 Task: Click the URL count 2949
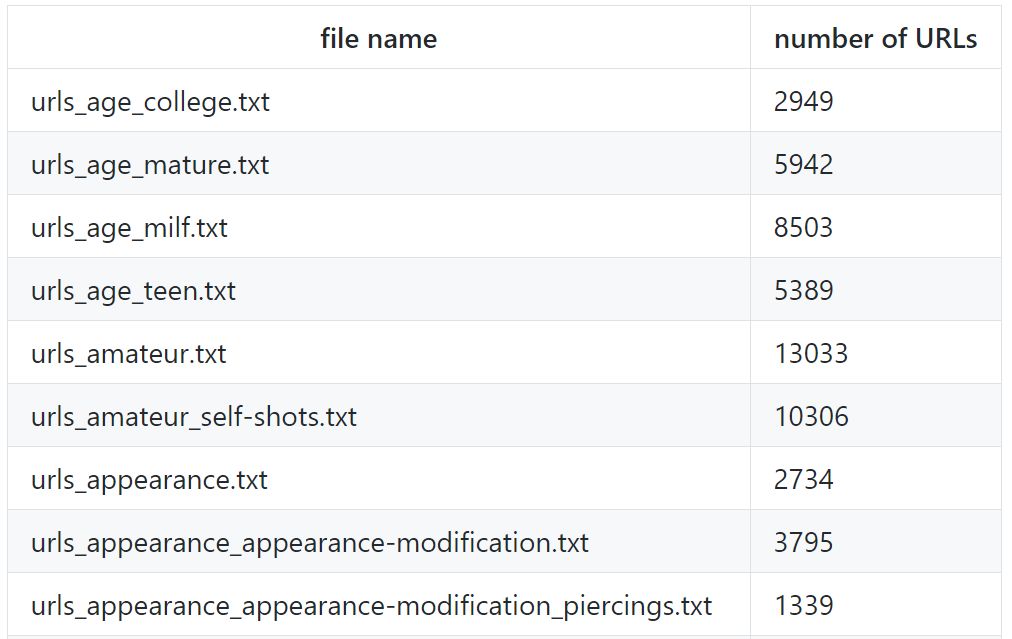coord(803,102)
